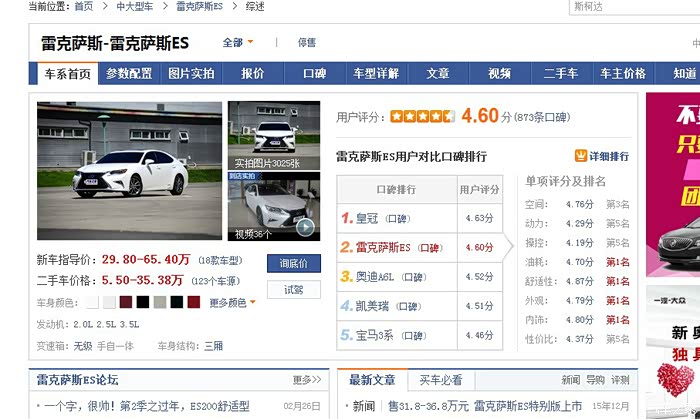Open forum post 一个字，很帅
This screenshot has width=700, height=419.
tap(147, 407)
